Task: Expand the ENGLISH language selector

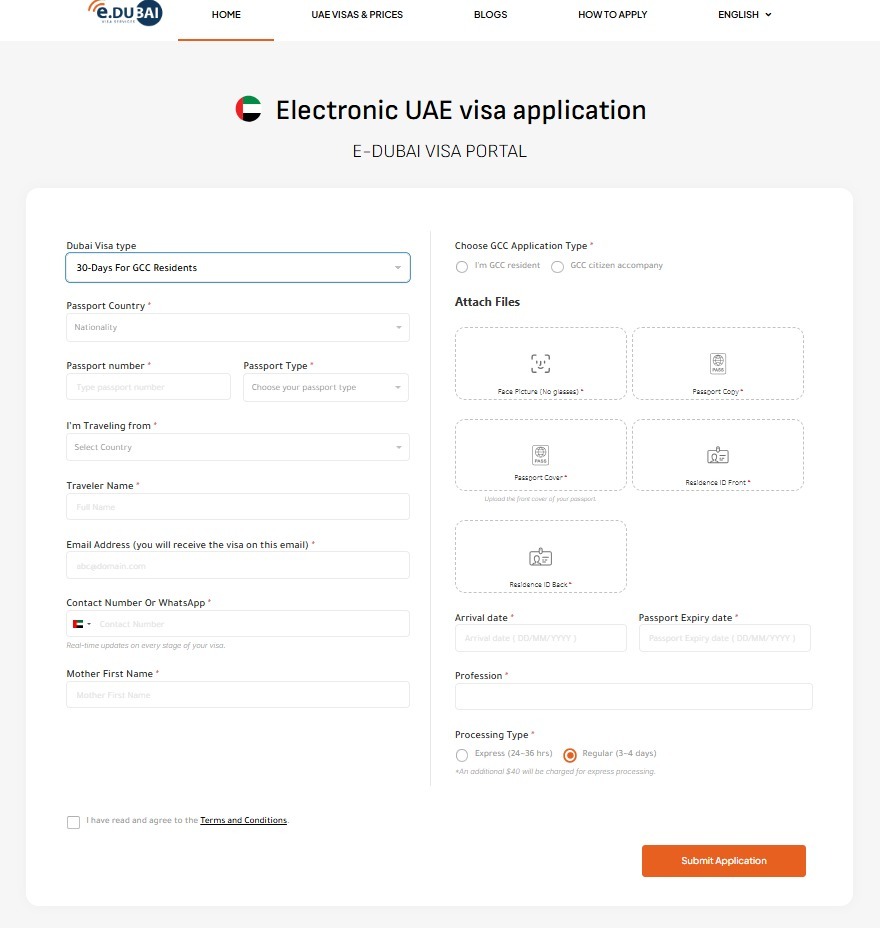Action: (x=744, y=15)
